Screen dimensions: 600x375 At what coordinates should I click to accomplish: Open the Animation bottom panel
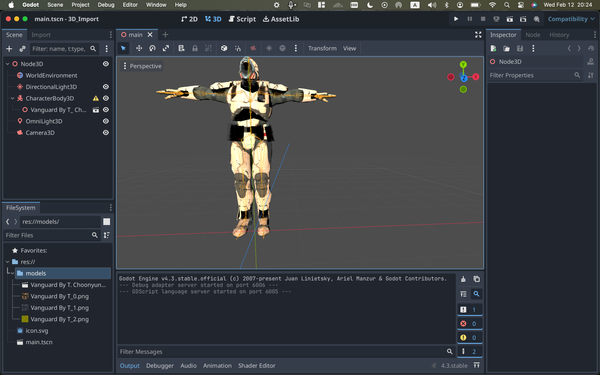click(217, 365)
